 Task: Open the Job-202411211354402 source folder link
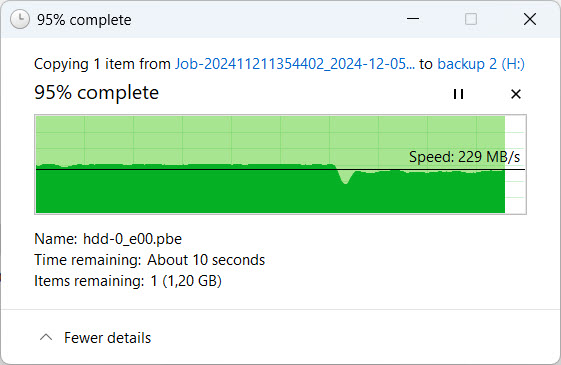(x=295, y=64)
